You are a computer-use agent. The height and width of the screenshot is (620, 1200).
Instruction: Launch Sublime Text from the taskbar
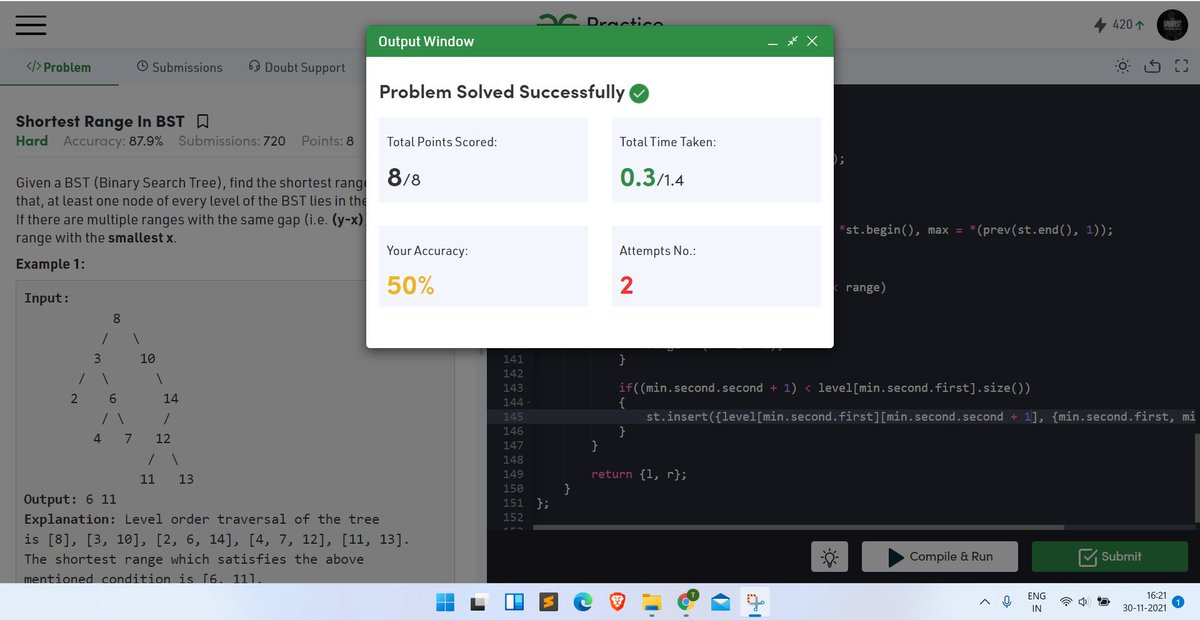pyautogui.click(x=549, y=601)
